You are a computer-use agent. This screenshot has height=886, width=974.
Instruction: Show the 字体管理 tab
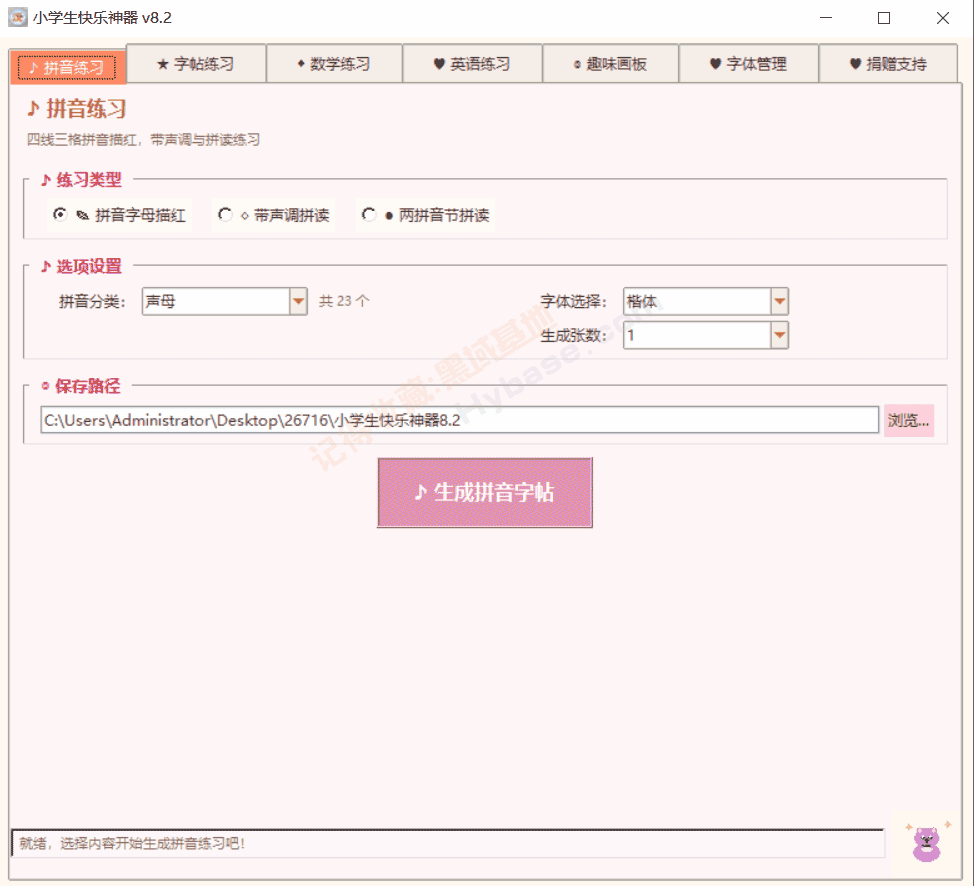pos(749,63)
